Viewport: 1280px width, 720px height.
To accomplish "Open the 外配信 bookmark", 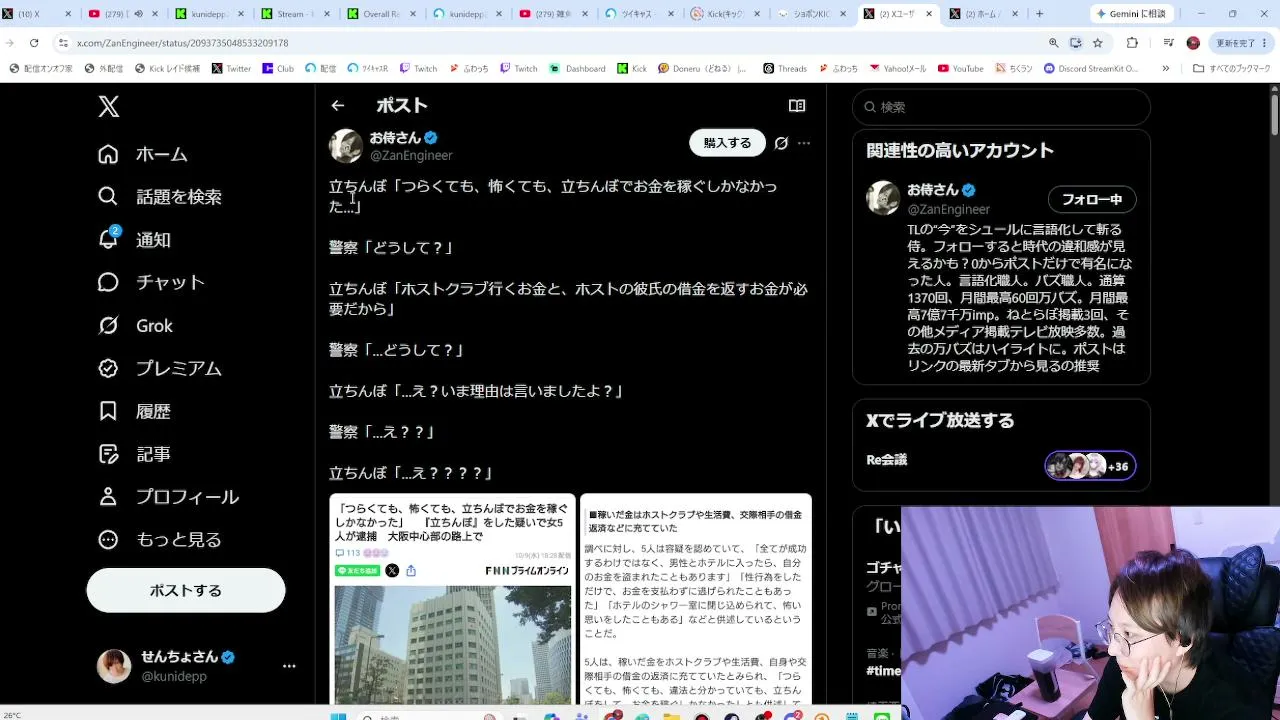I will pos(104,69).
